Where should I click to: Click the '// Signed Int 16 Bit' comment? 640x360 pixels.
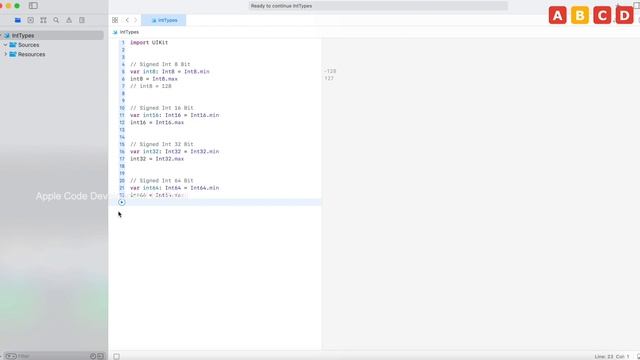[162, 108]
